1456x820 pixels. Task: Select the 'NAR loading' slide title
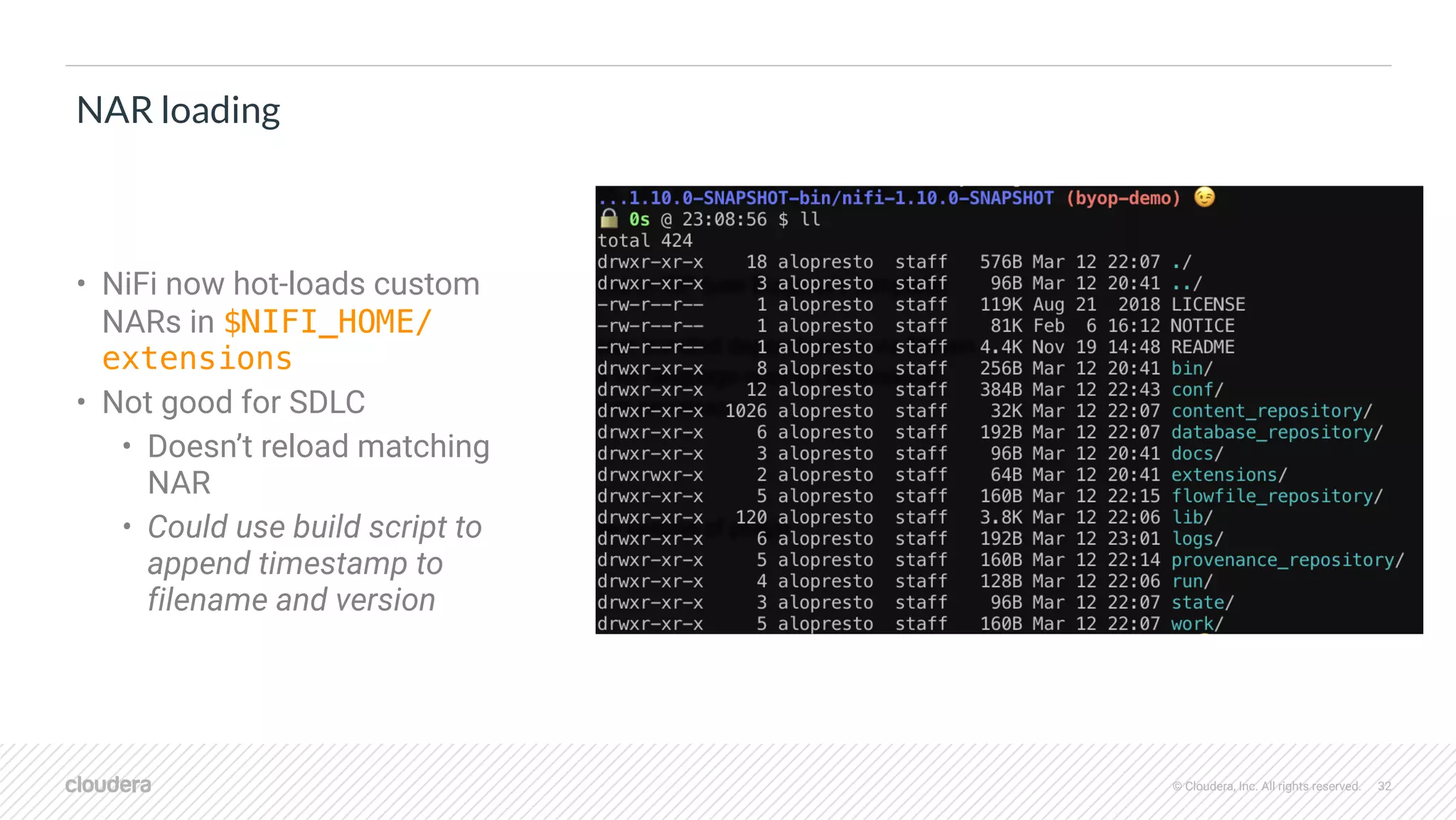pos(178,110)
